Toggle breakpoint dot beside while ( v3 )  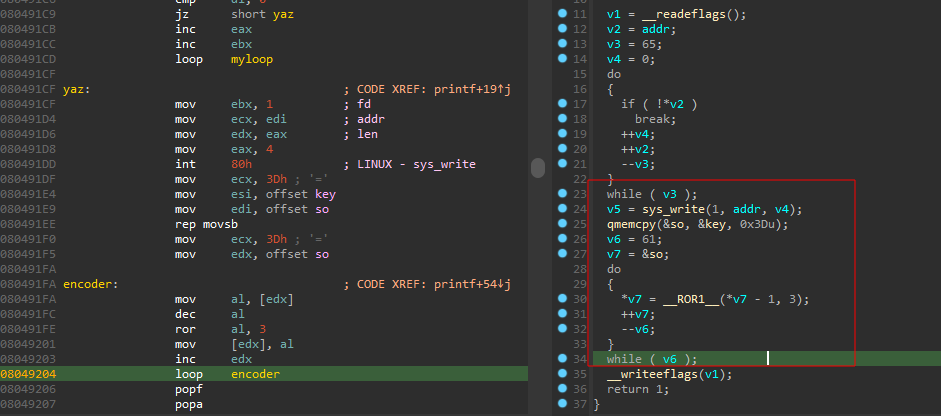point(562,193)
